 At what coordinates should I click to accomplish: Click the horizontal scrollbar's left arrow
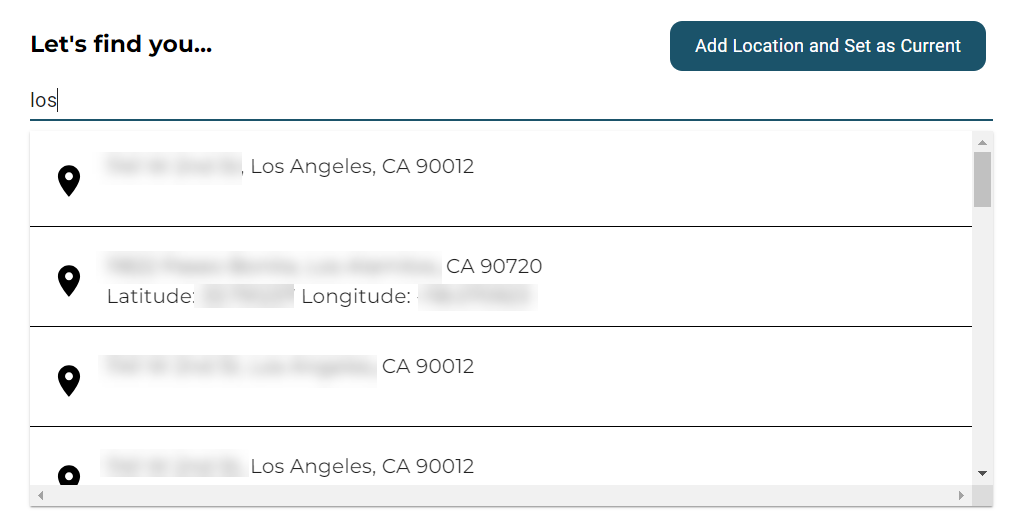[41, 496]
